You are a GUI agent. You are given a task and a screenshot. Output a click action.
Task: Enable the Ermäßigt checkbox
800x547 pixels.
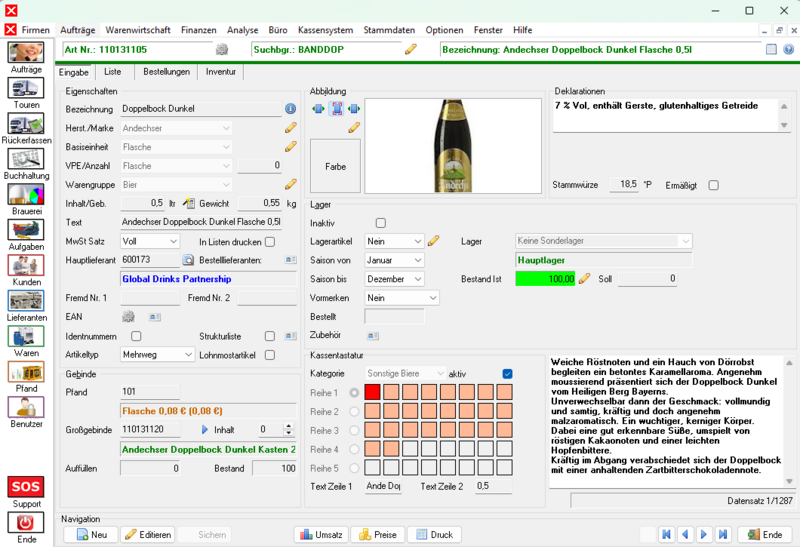coord(713,185)
